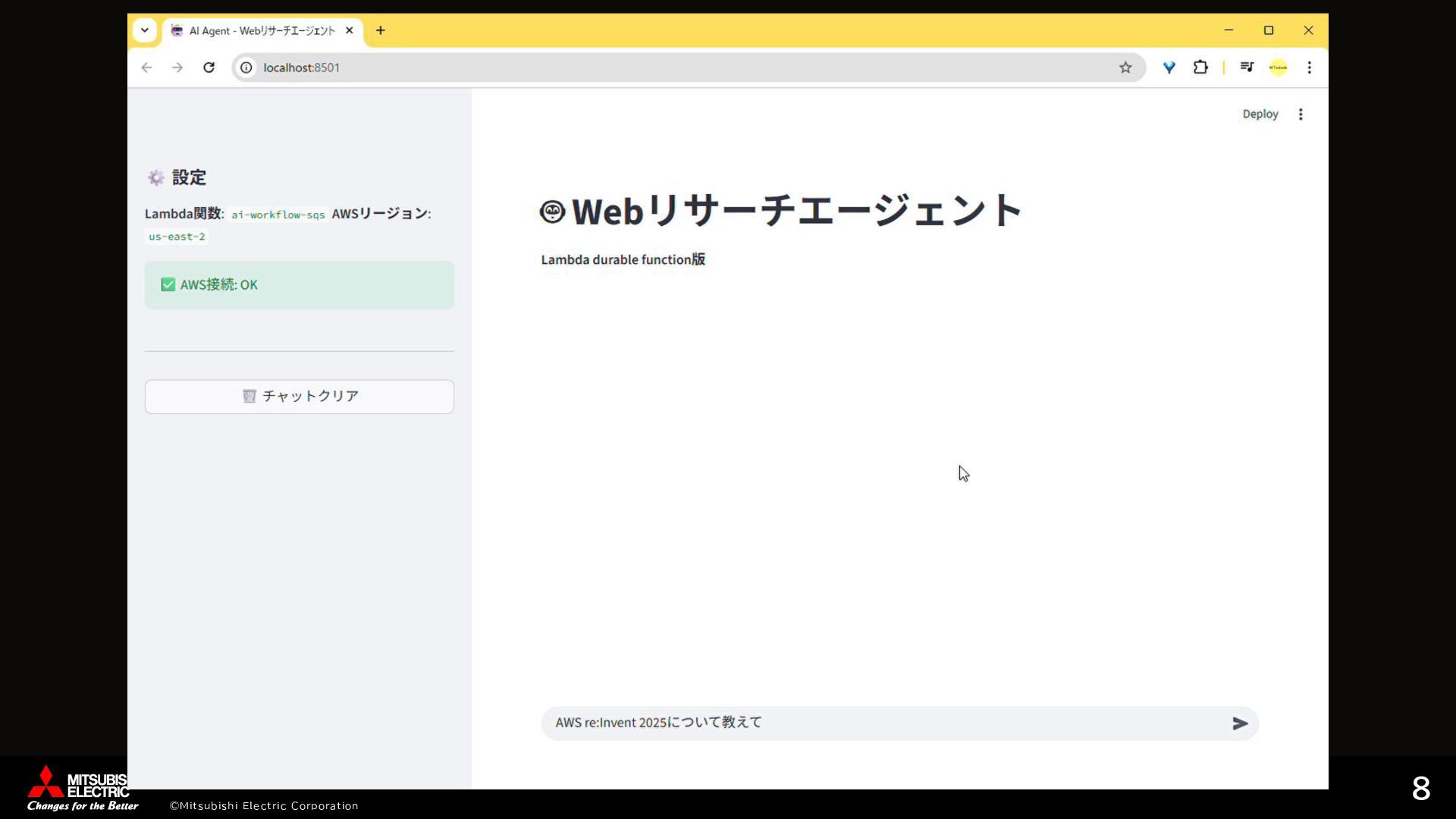Bookmark this page with the star icon

tap(1125, 67)
